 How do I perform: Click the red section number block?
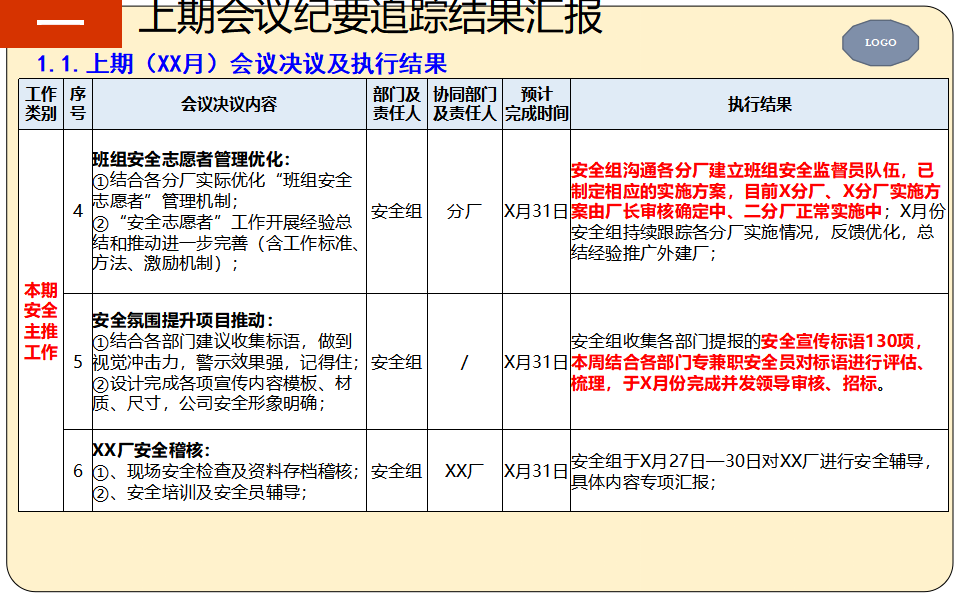61,23
